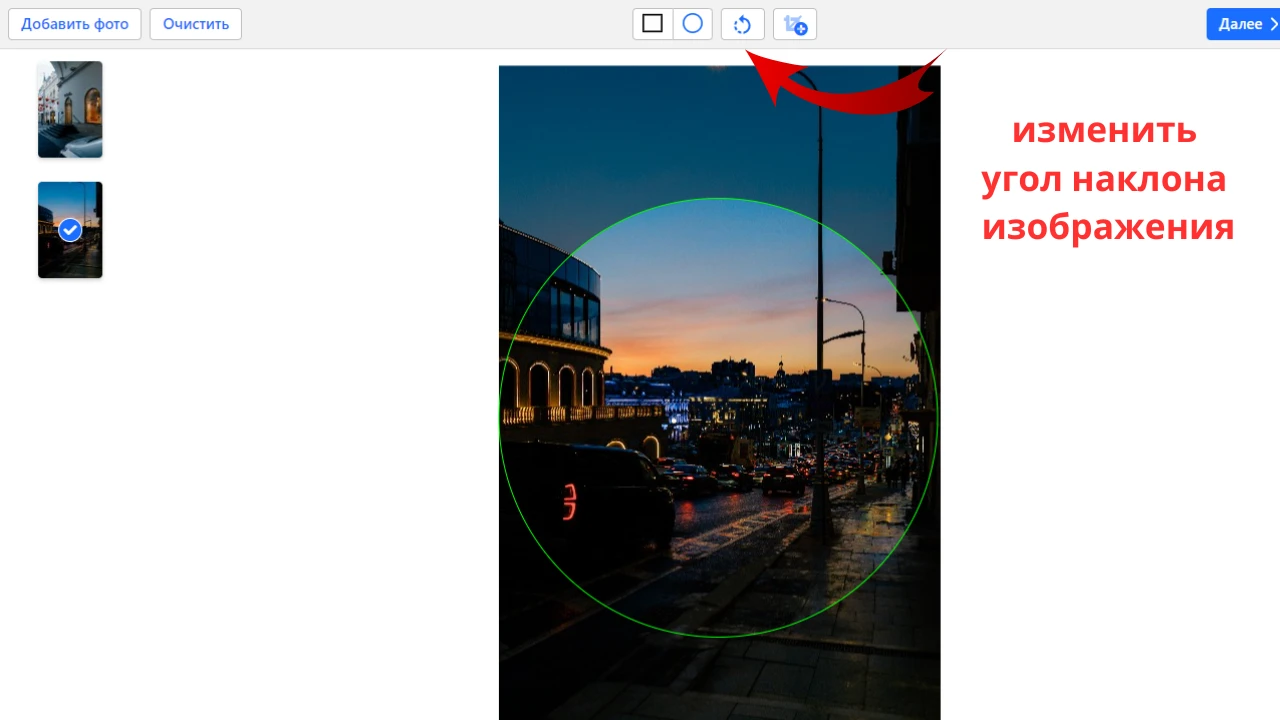
Task: Select the square crop shape
Action: click(x=653, y=24)
